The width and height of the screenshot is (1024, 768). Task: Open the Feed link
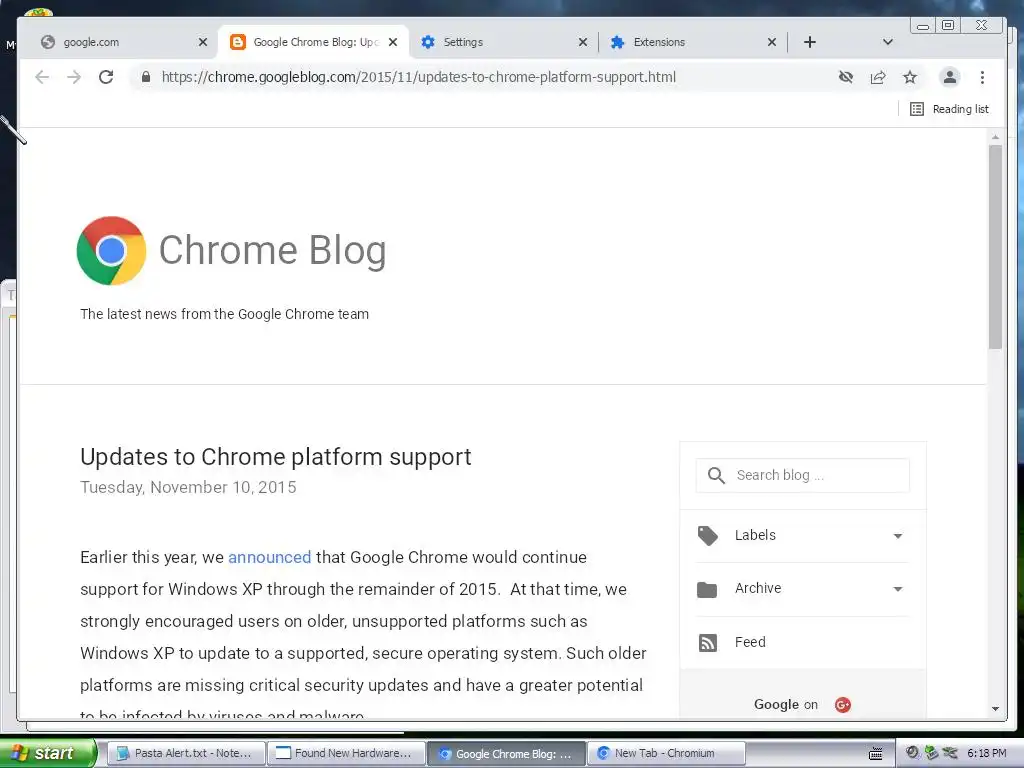point(750,642)
